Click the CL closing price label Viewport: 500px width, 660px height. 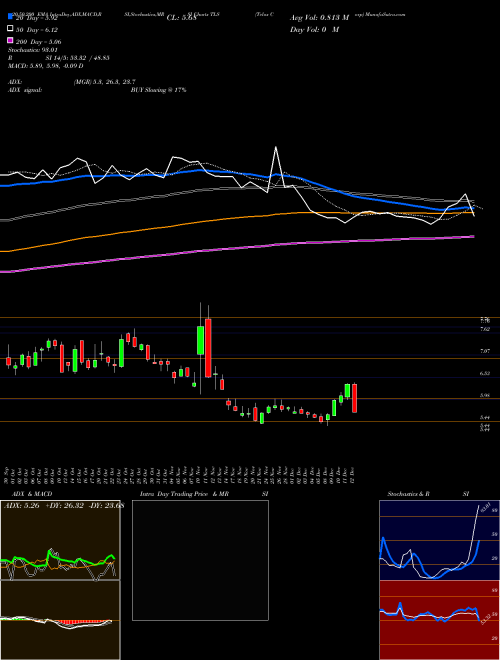181,18
